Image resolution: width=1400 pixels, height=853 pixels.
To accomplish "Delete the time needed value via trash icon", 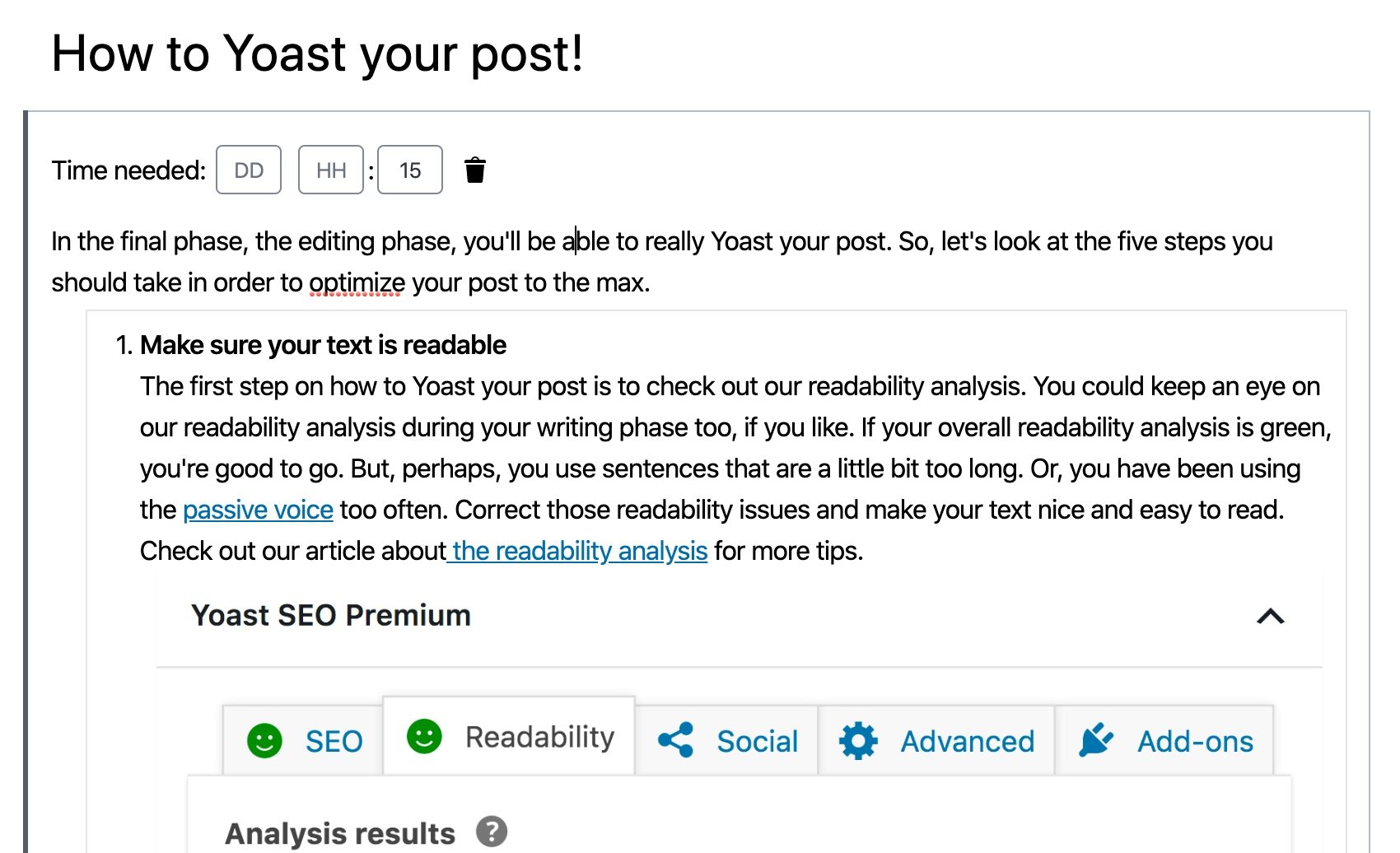I will tap(476, 170).
